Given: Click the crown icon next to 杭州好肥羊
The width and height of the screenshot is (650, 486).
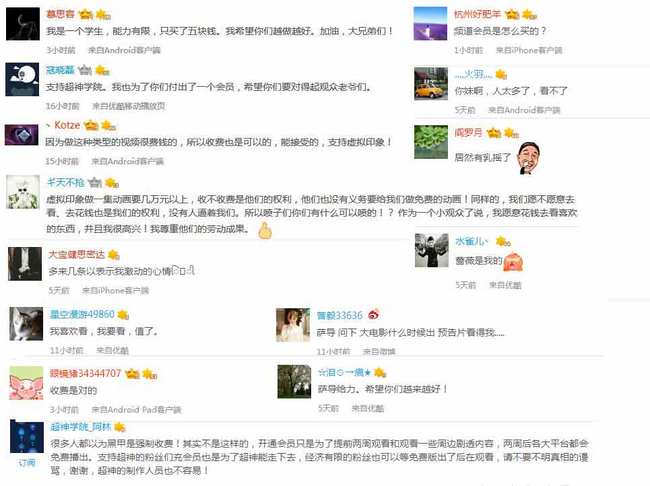Looking at the screenshot, I should click(512, 14).
